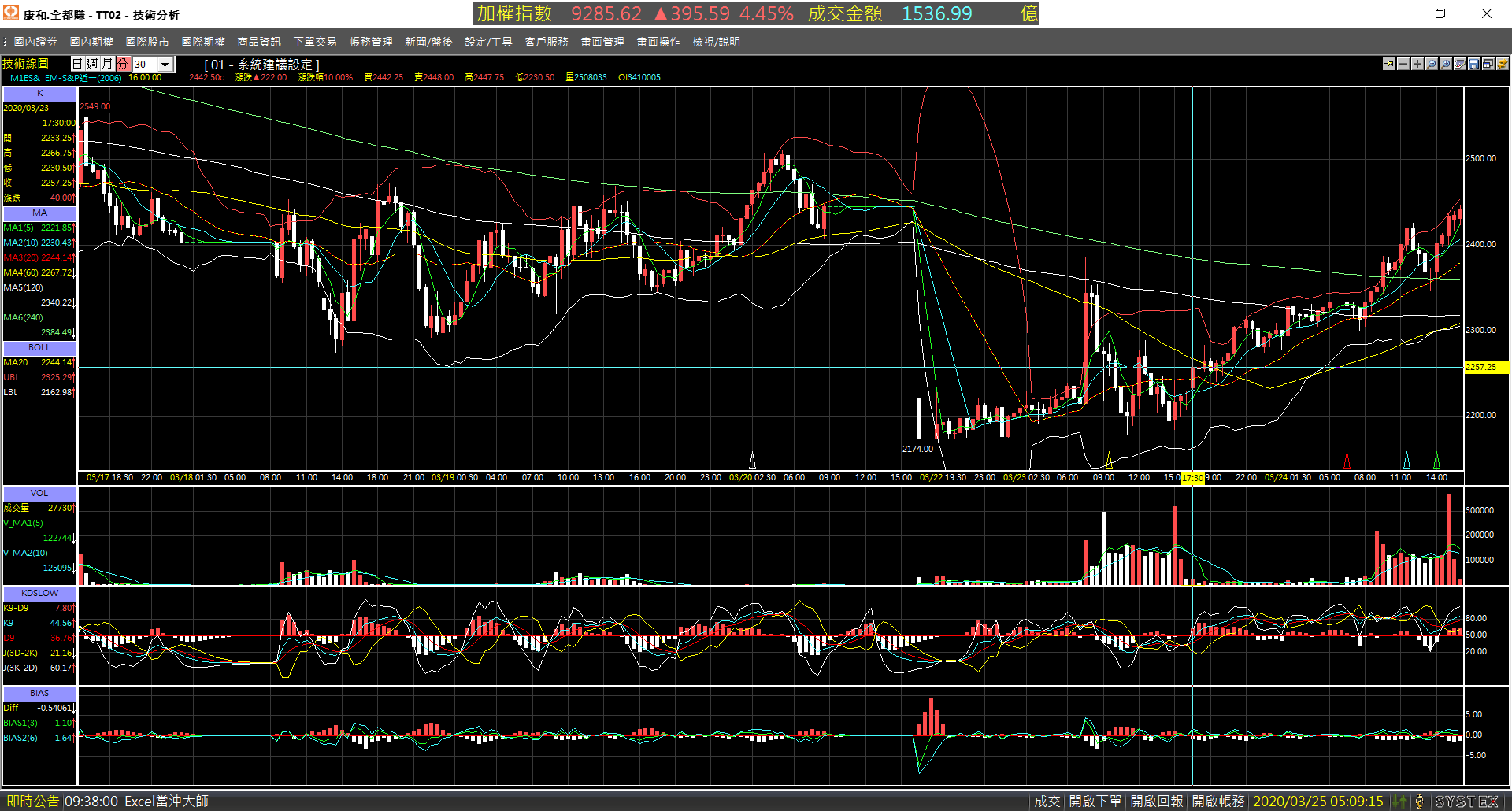This screenshot has width=1512, height=811.
Task: Click the BOLL indicator panel header
Action: click(39, 347)
